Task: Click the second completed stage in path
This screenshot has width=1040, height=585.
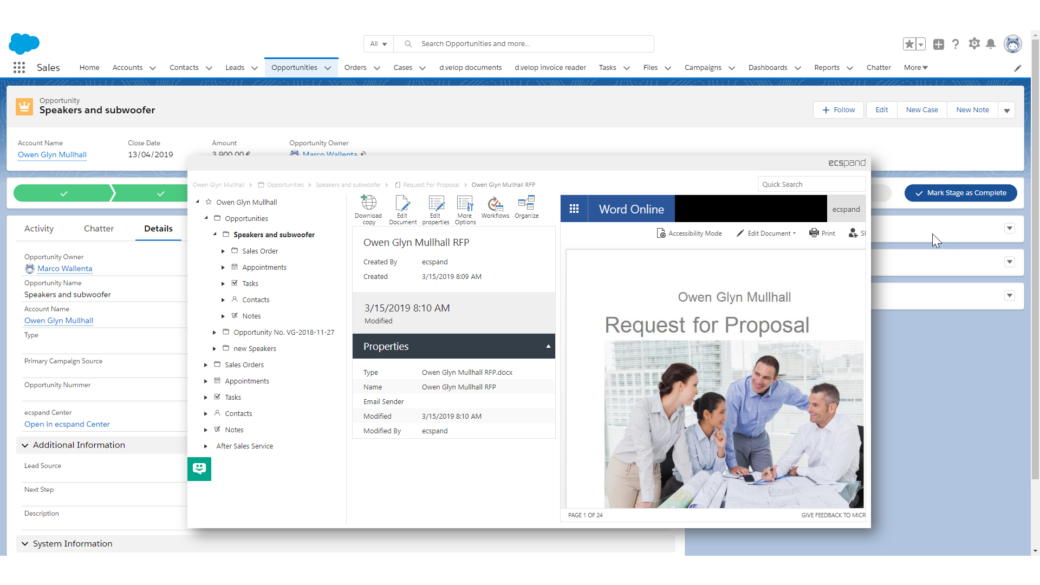Action: pyautogui.click(x=154, y=193)
